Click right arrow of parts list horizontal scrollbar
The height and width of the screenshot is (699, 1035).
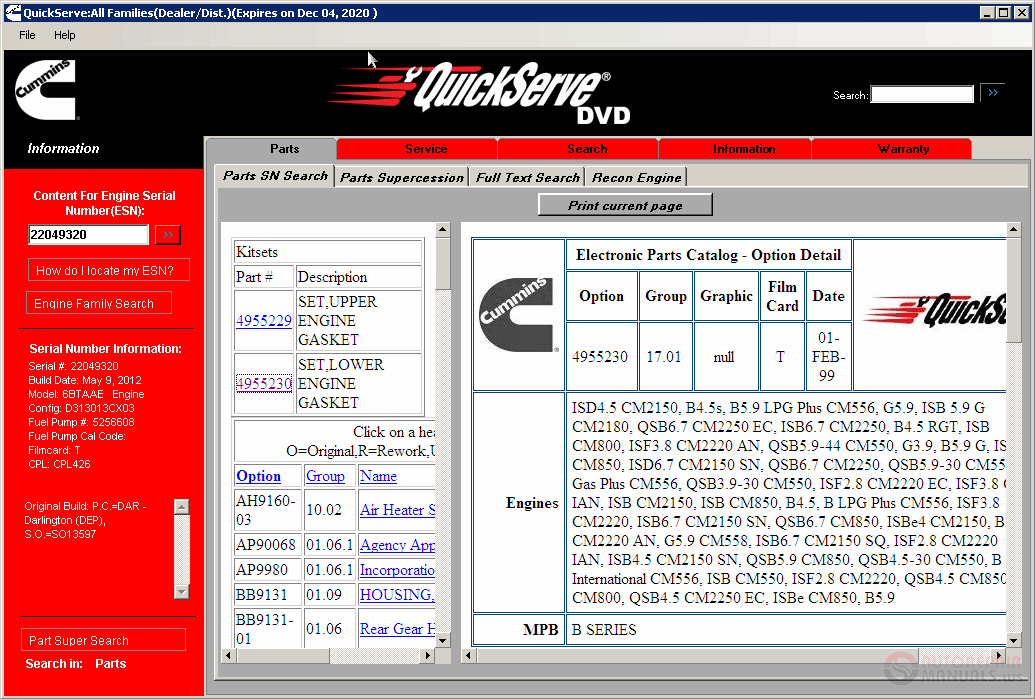pos(428,655)
